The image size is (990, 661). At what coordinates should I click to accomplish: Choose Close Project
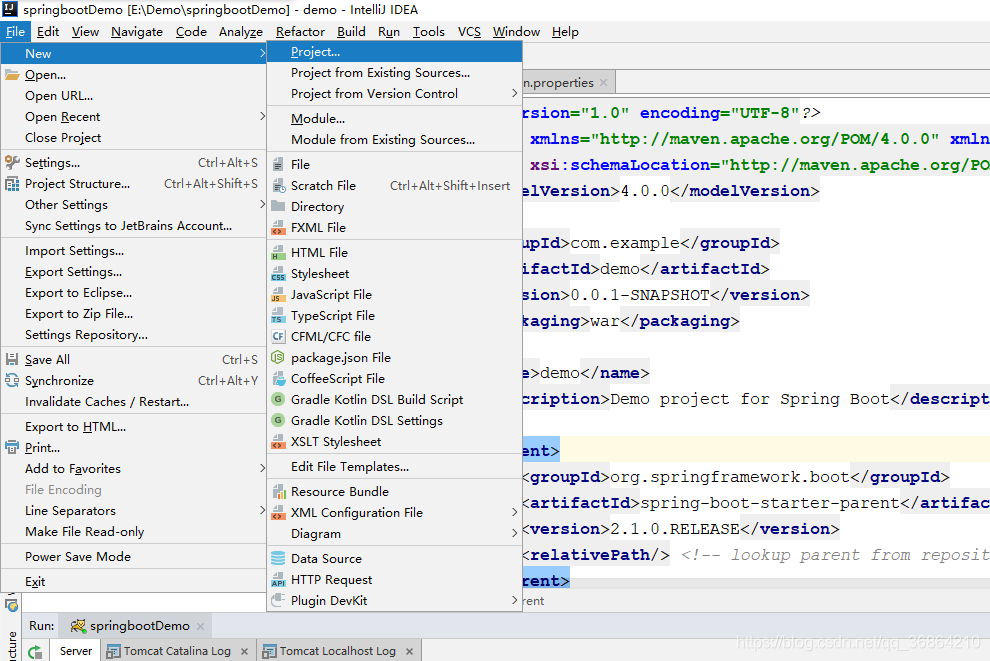click(133, 138)
